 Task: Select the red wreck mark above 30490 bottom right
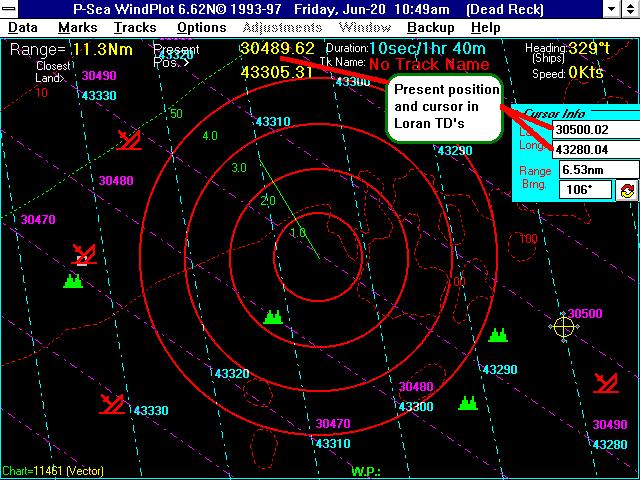click(x=606, y=383)
